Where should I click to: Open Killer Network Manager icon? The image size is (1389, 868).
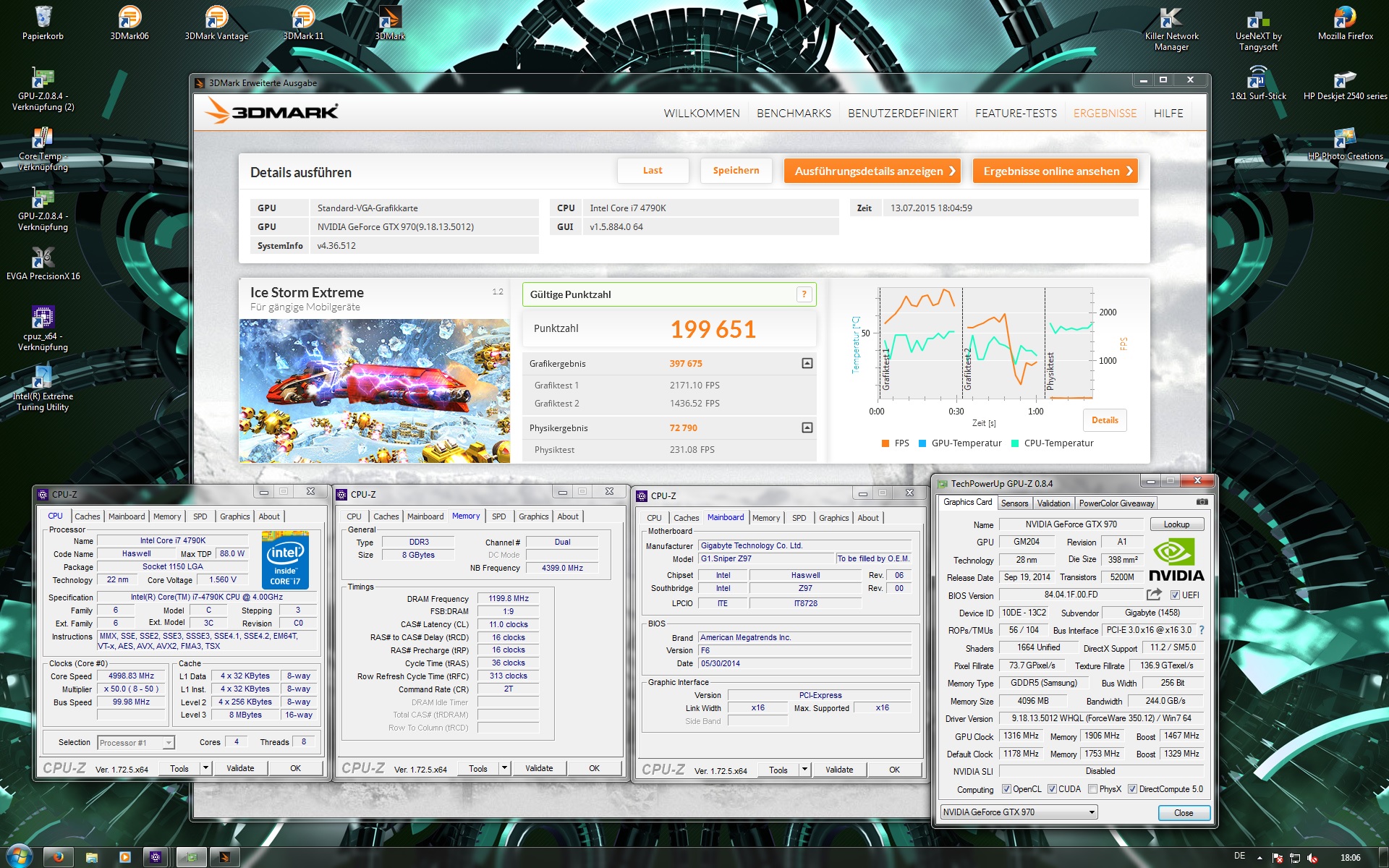click(1171, 27)
